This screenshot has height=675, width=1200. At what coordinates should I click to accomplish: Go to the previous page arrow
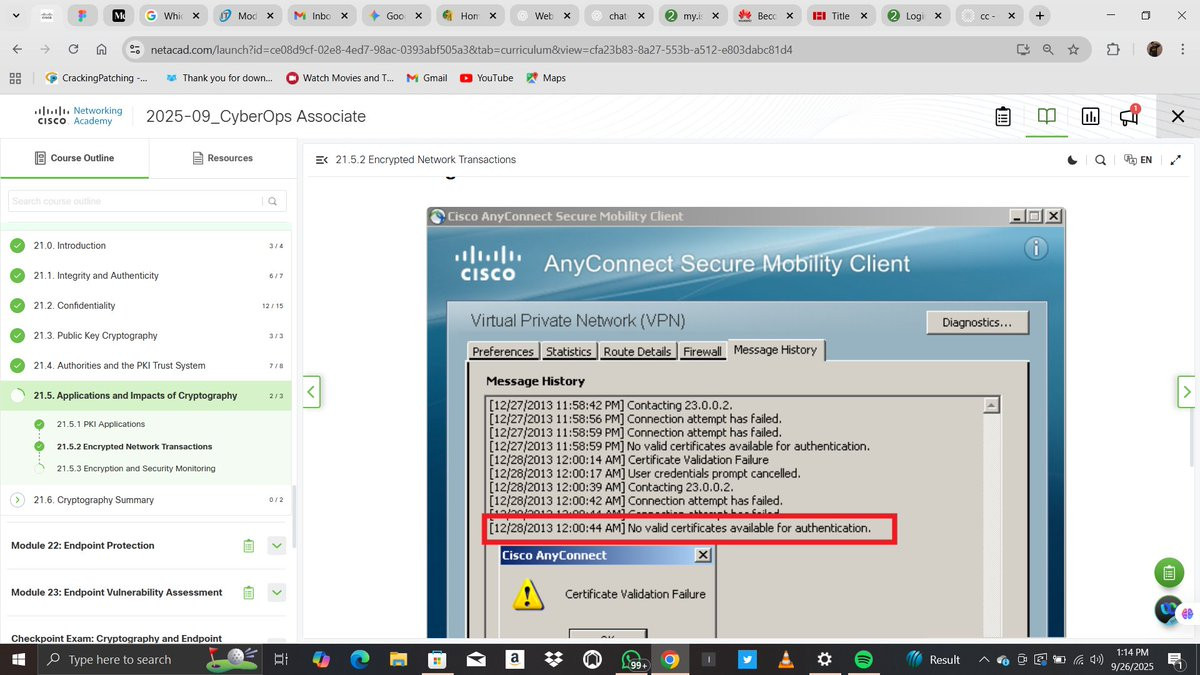[312, 392]
